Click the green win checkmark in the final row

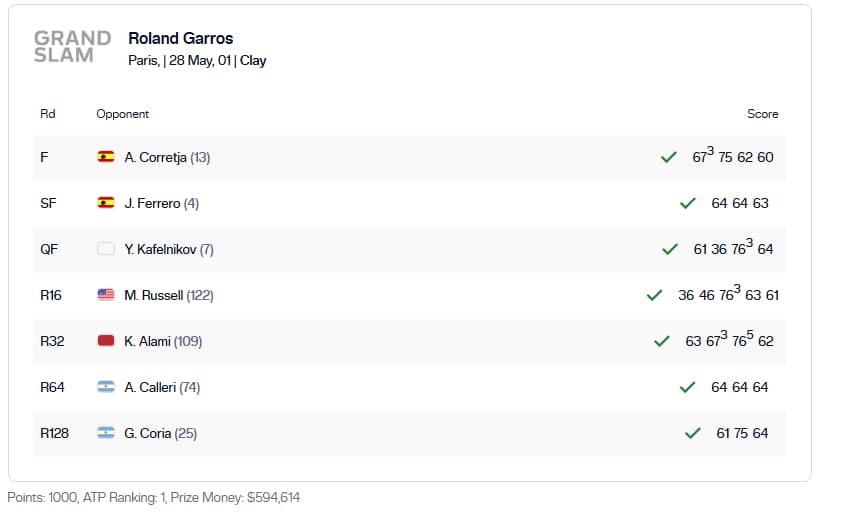point(668,157)
